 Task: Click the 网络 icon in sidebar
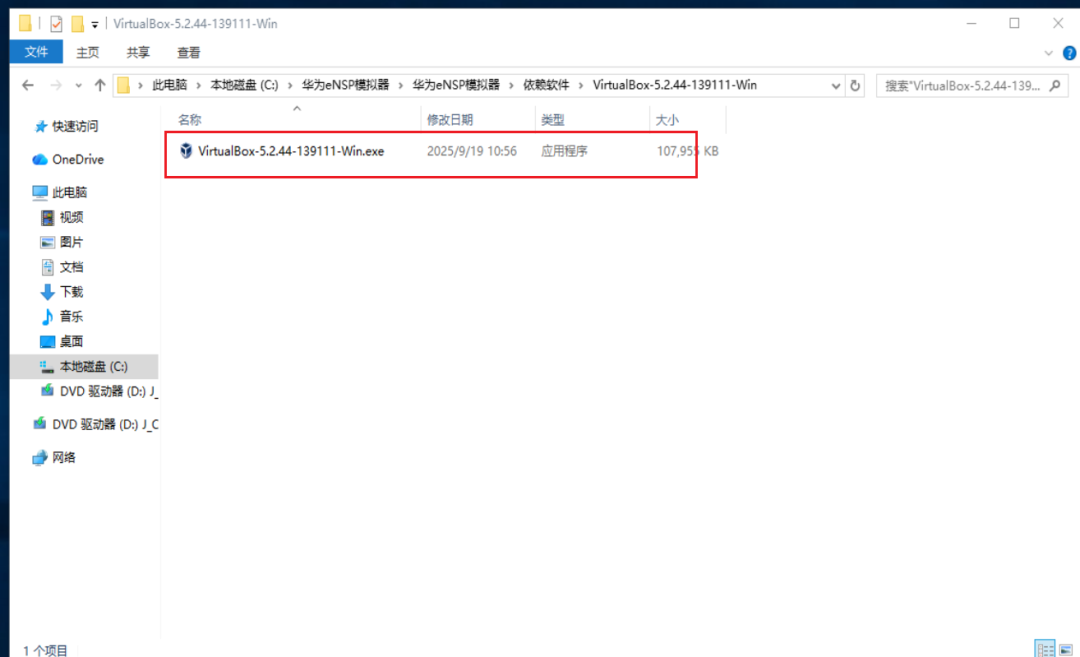(x=40, y=457)
